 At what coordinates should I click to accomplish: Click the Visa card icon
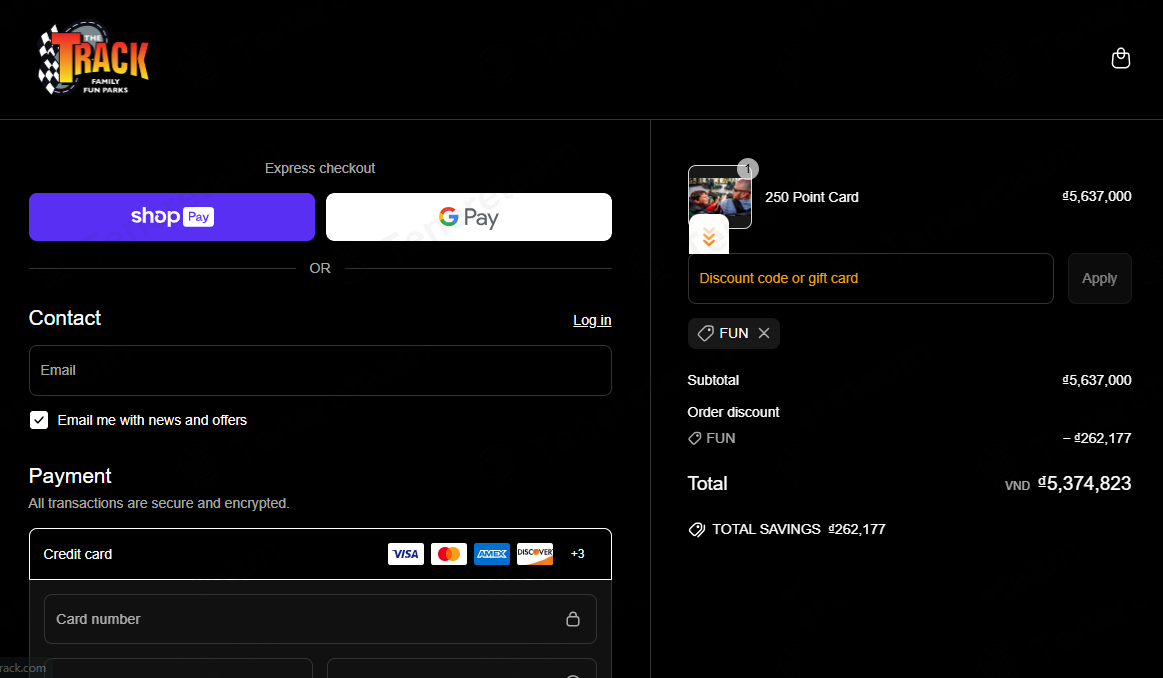pos(405,554)
